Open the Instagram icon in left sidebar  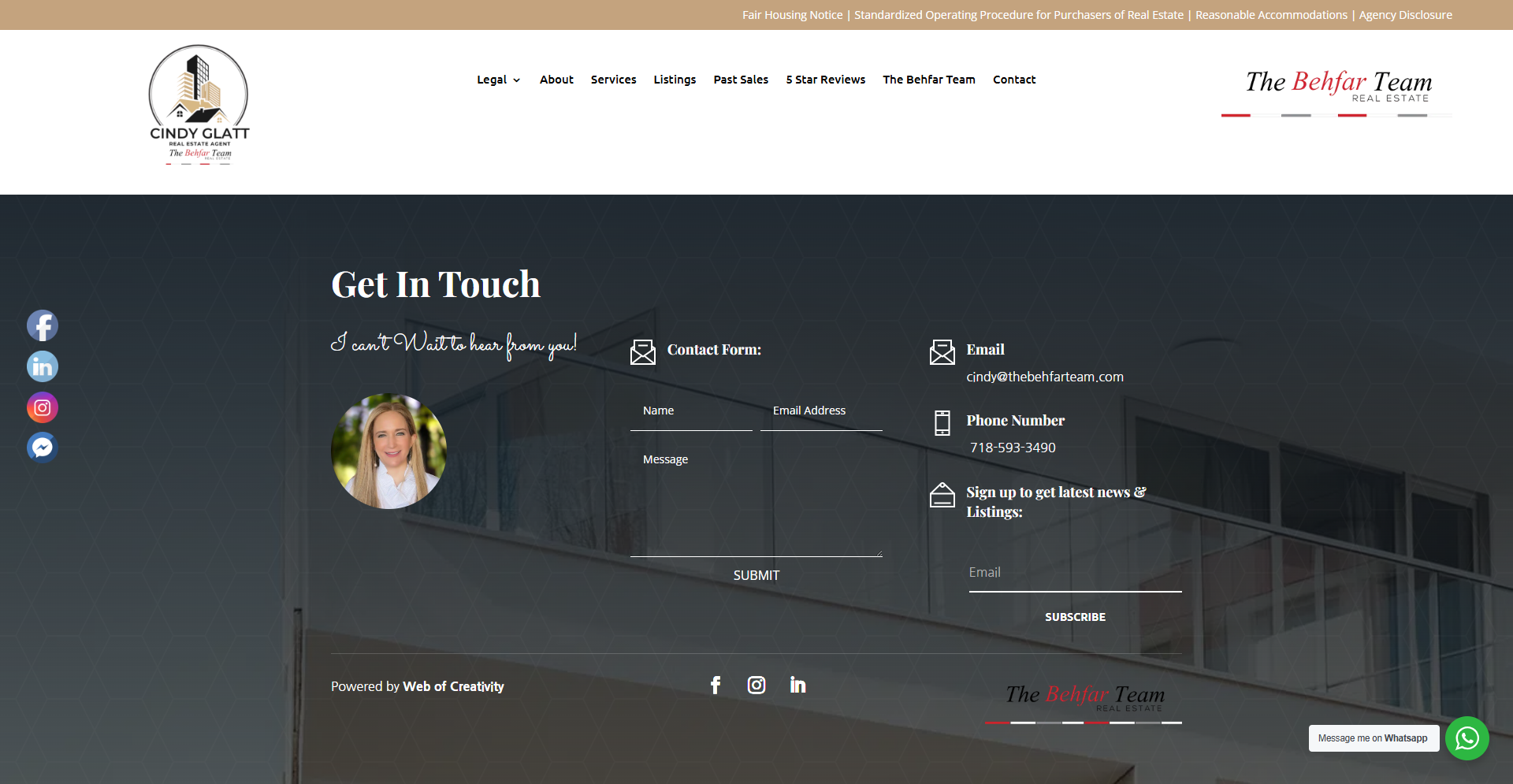click(43, 407)
